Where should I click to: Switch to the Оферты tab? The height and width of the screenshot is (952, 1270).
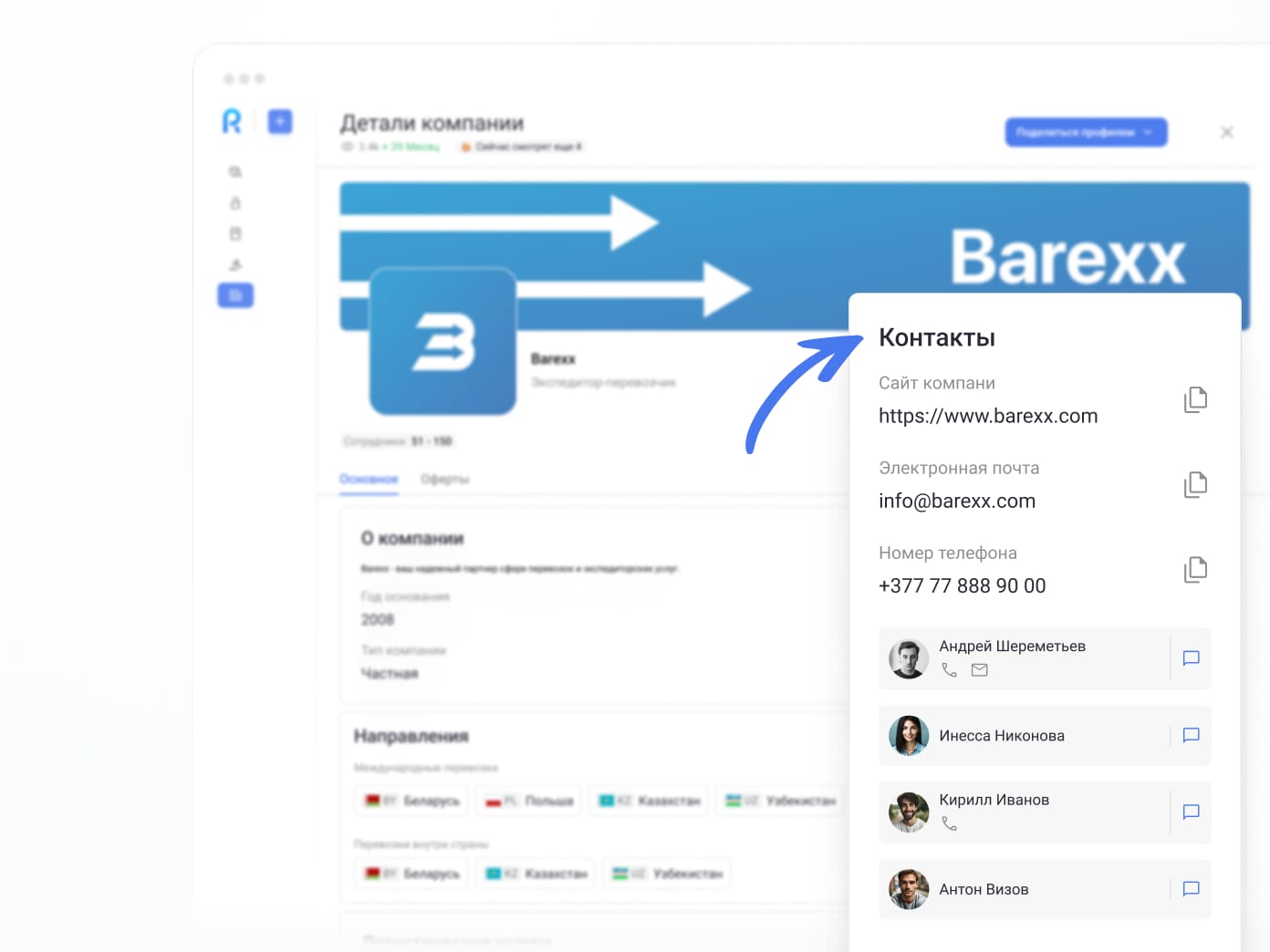pyautogui.click(x=445, y=478)
